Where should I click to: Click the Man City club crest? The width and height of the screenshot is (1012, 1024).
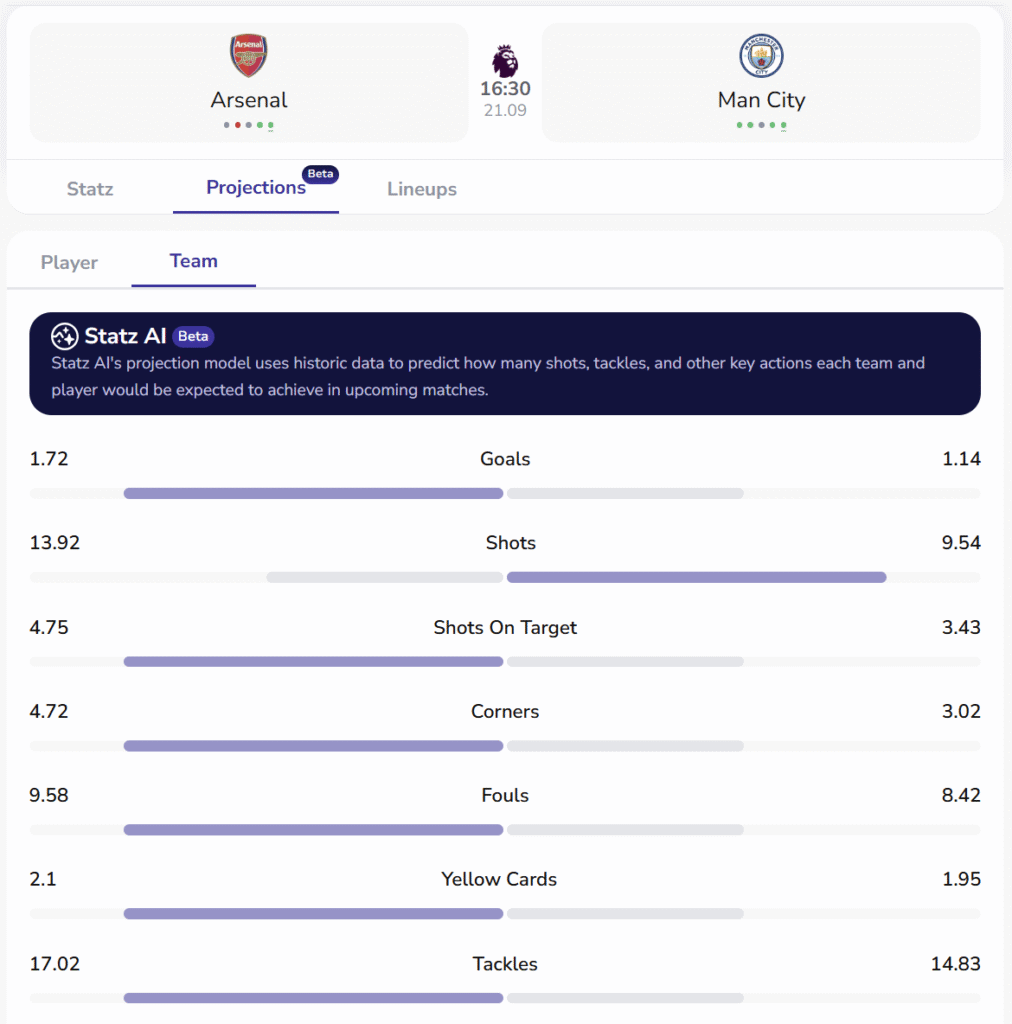click(x=761, y=56)
